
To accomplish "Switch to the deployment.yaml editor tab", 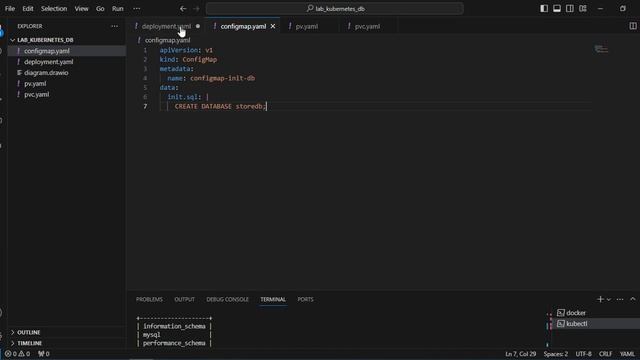I will (167, 27).
